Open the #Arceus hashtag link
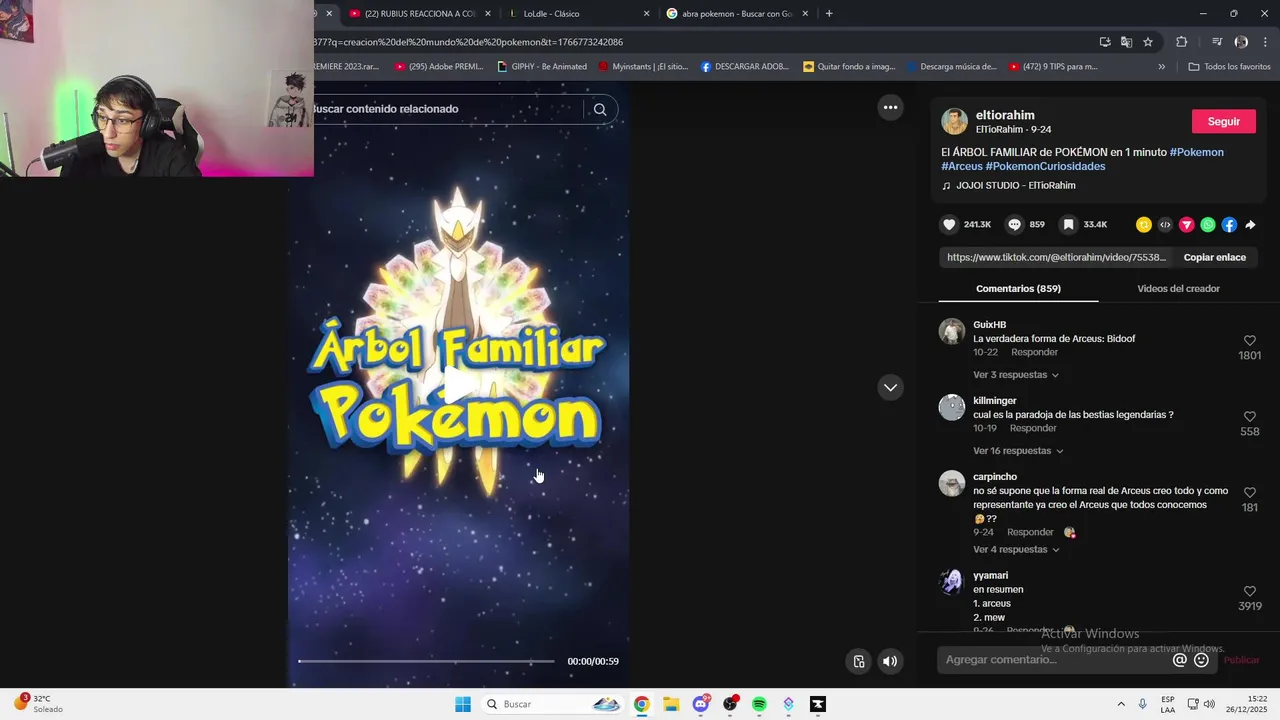 [x=962, y=167]
